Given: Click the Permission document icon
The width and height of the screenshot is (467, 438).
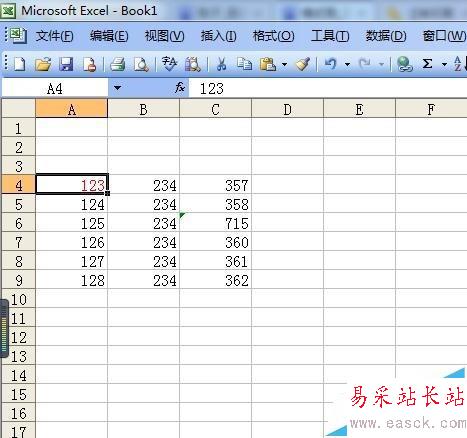Looking at the screenshot, I should (x=90, y=64).
